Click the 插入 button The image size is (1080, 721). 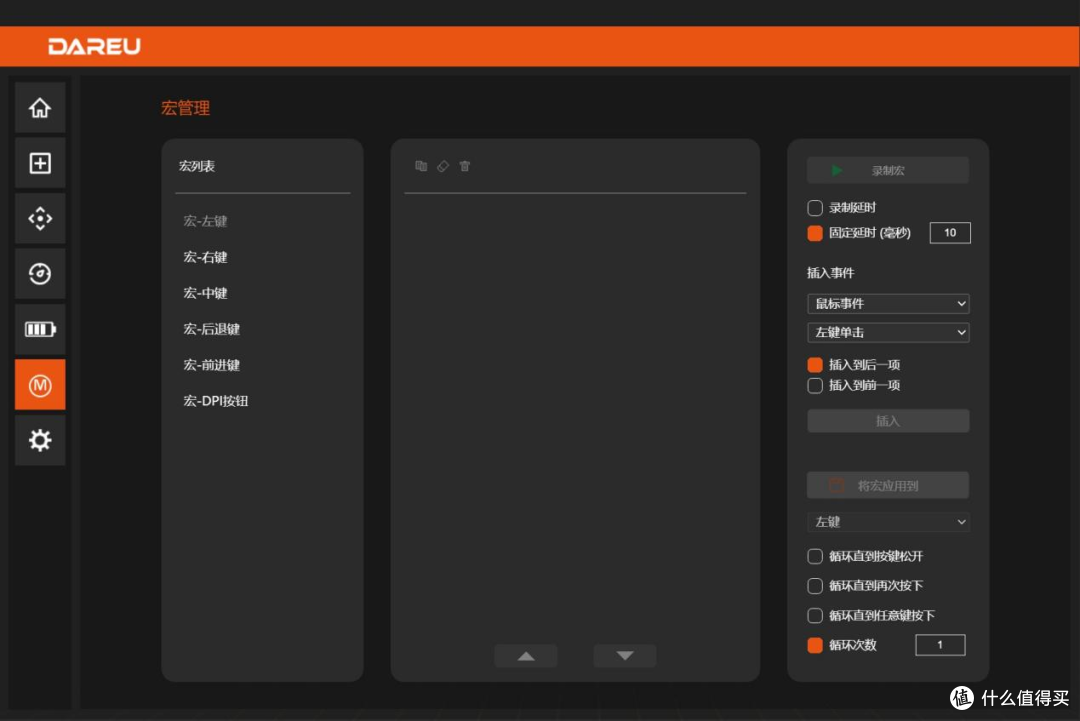pos(888,421)
